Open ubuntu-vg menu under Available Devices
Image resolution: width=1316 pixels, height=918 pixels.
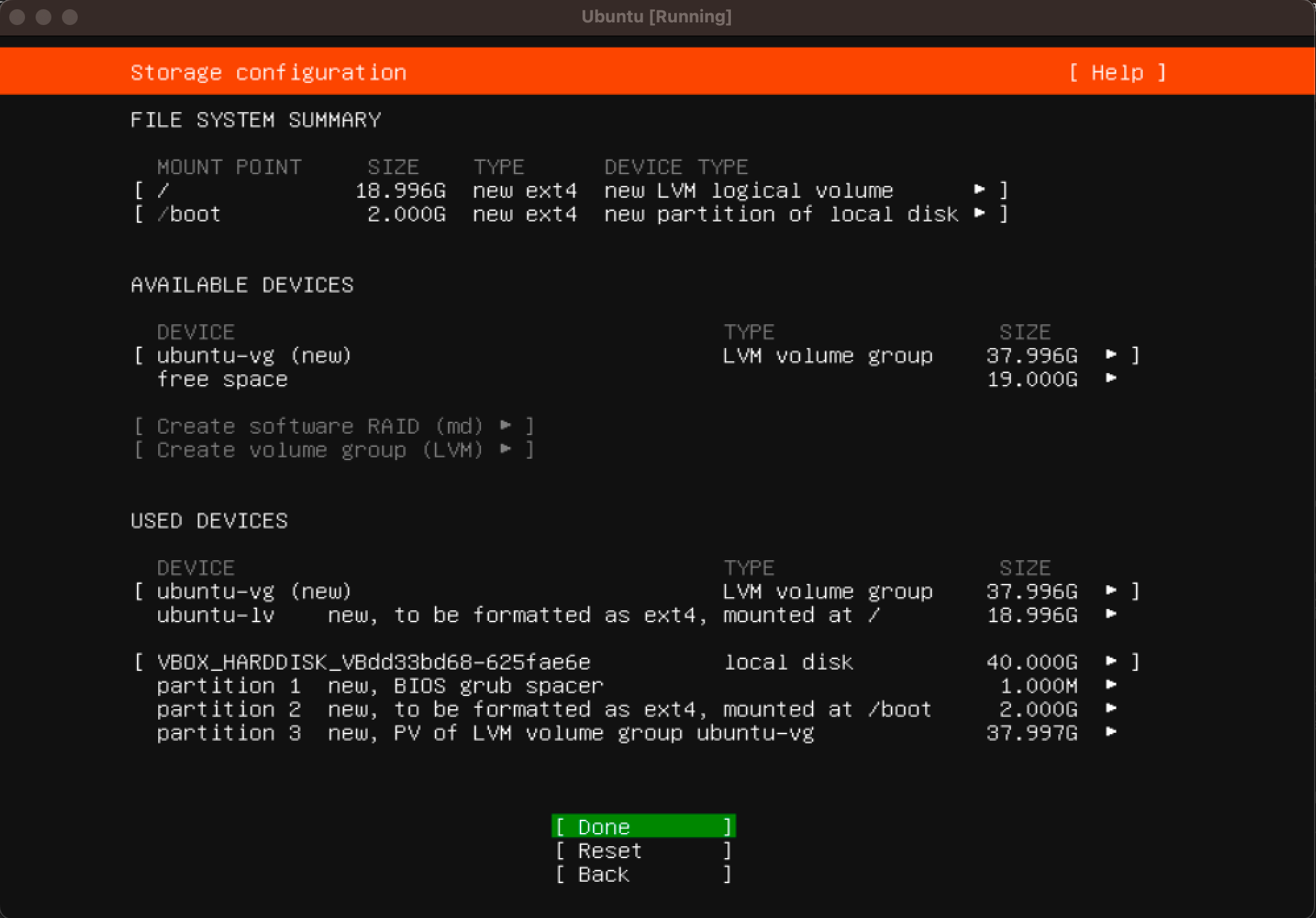(x=1111, y=355)
